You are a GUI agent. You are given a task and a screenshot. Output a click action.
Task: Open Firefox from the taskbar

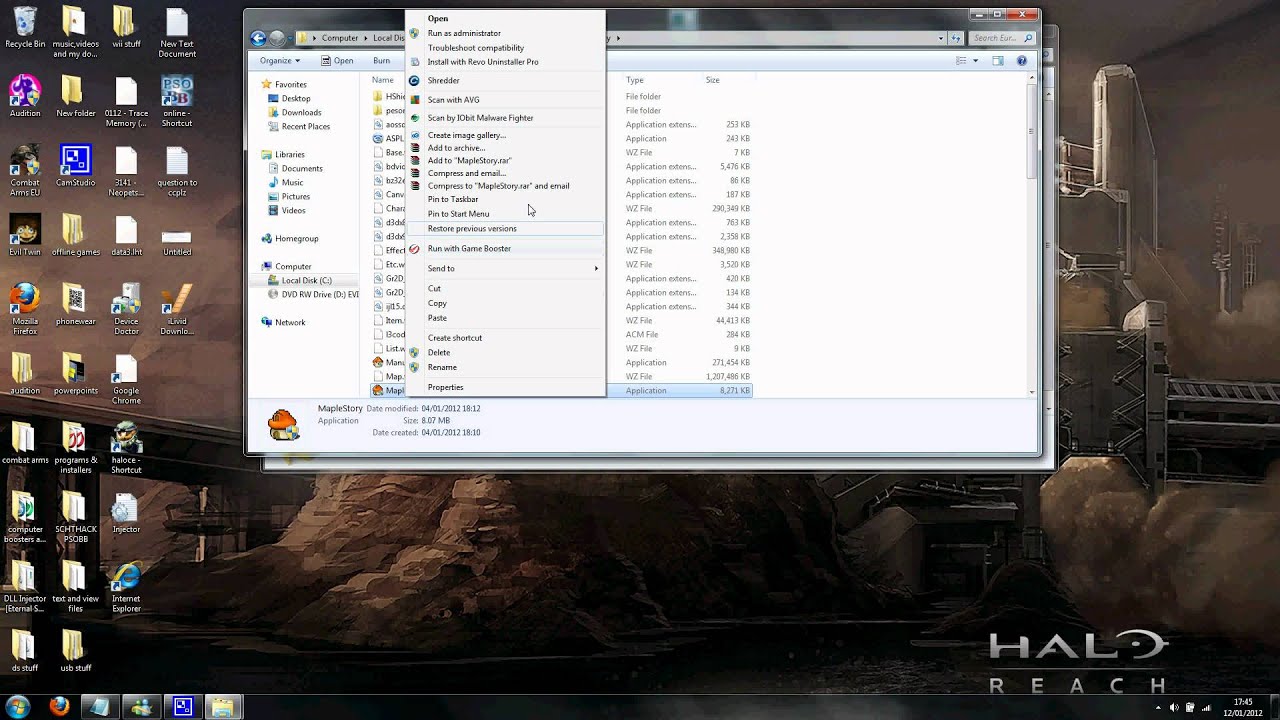(59, 706)
